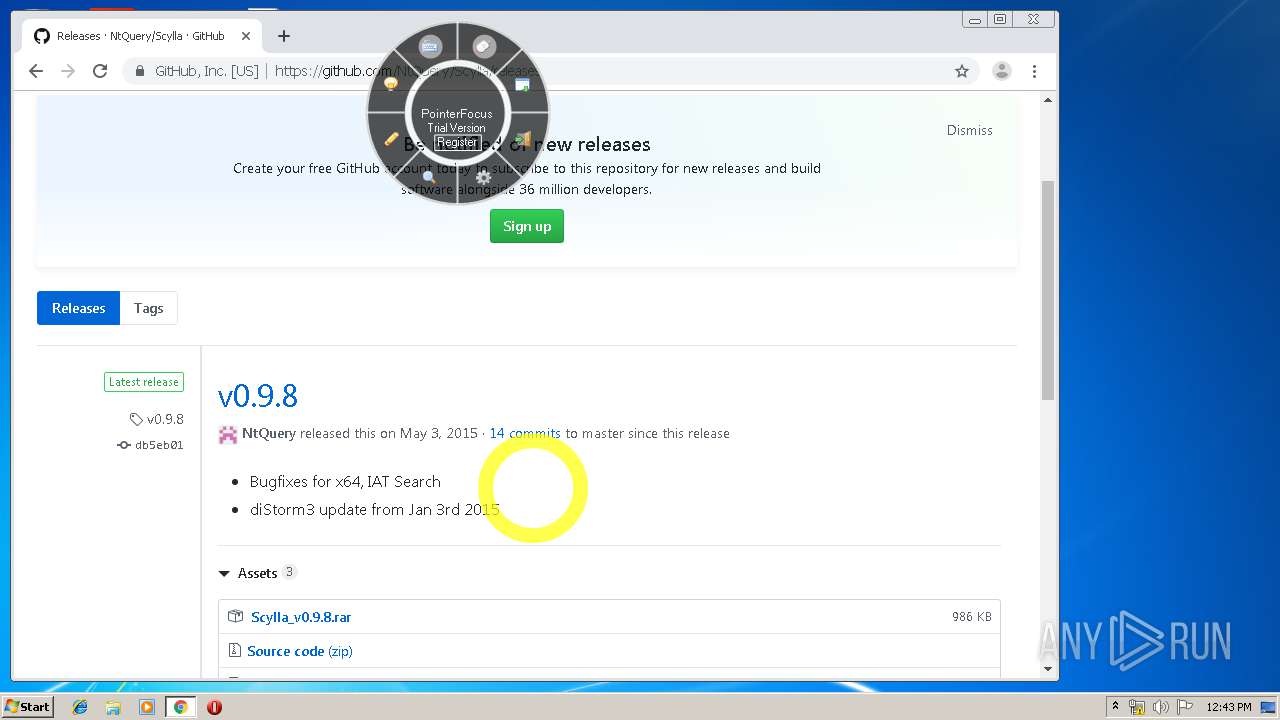Click NtQuery's avatar image
The height and width of the screenshot is (720, 1280).
(228, 434)
